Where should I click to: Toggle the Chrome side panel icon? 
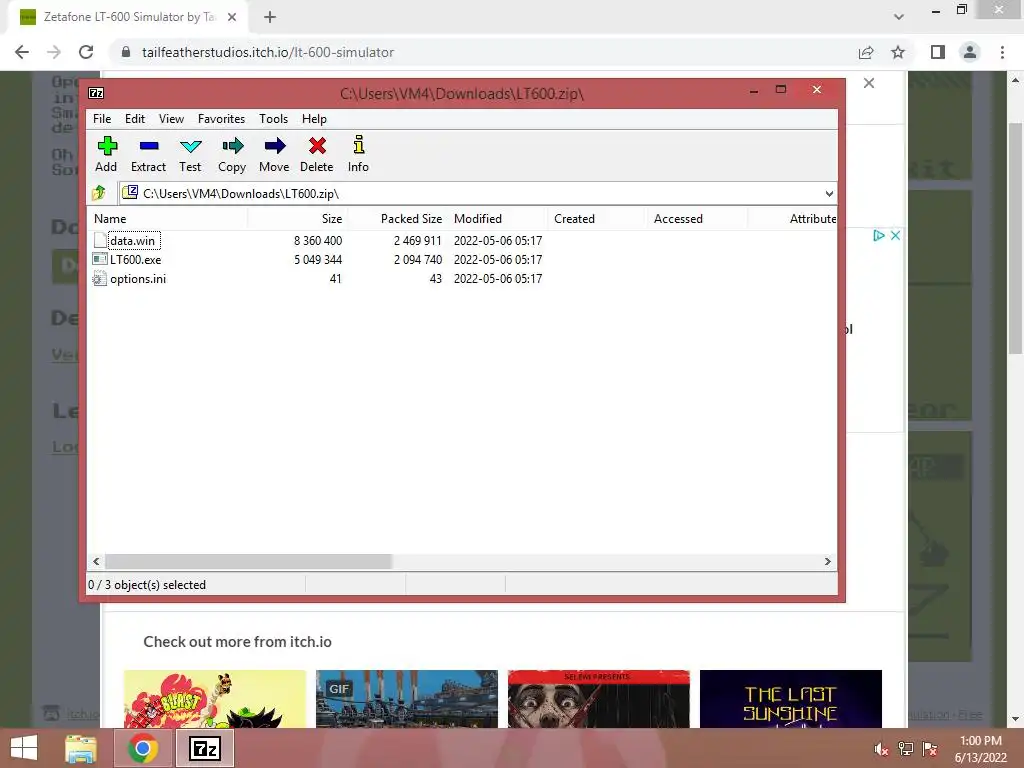point(938,52)
